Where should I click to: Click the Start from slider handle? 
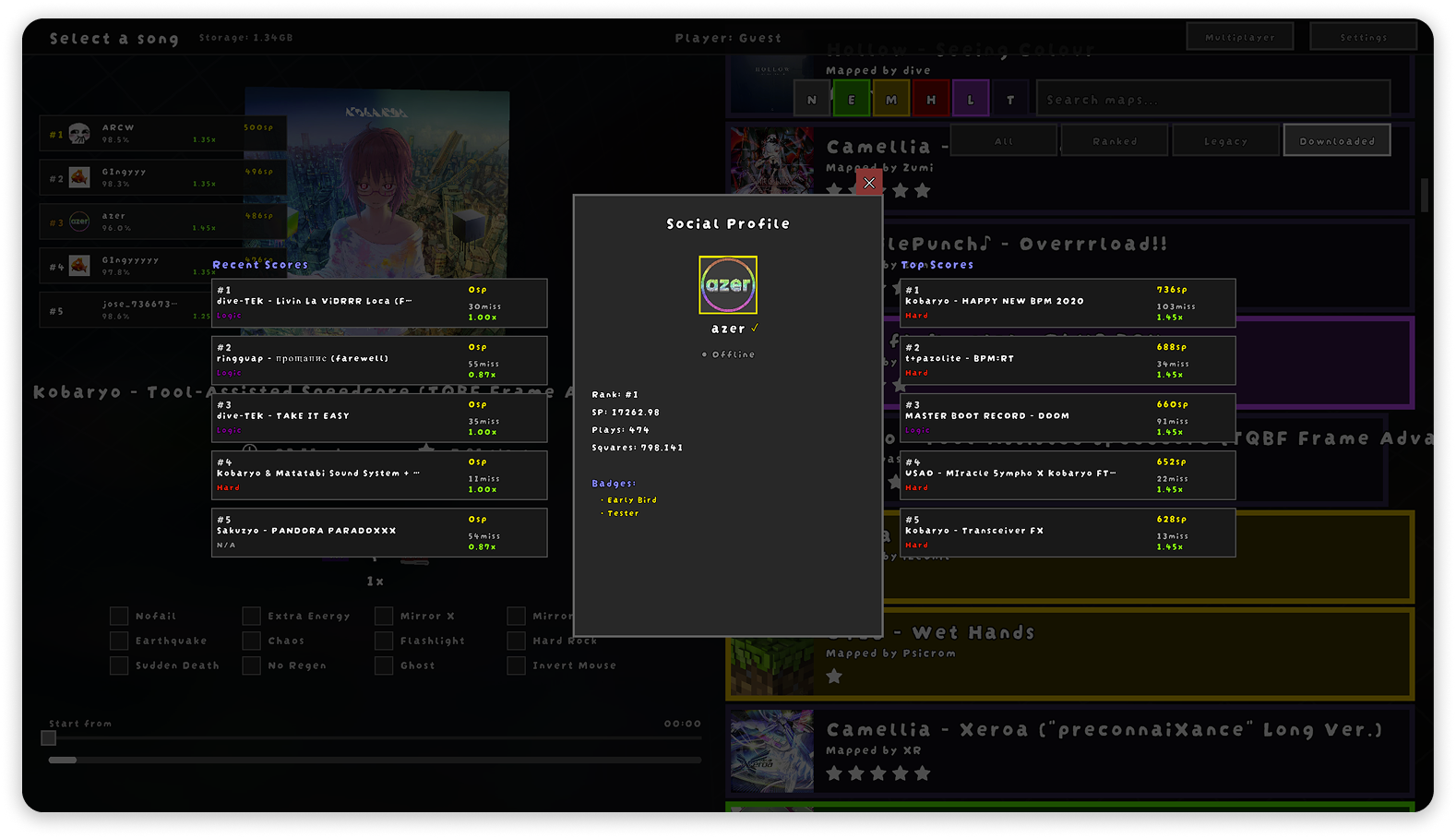coord(49,737)
